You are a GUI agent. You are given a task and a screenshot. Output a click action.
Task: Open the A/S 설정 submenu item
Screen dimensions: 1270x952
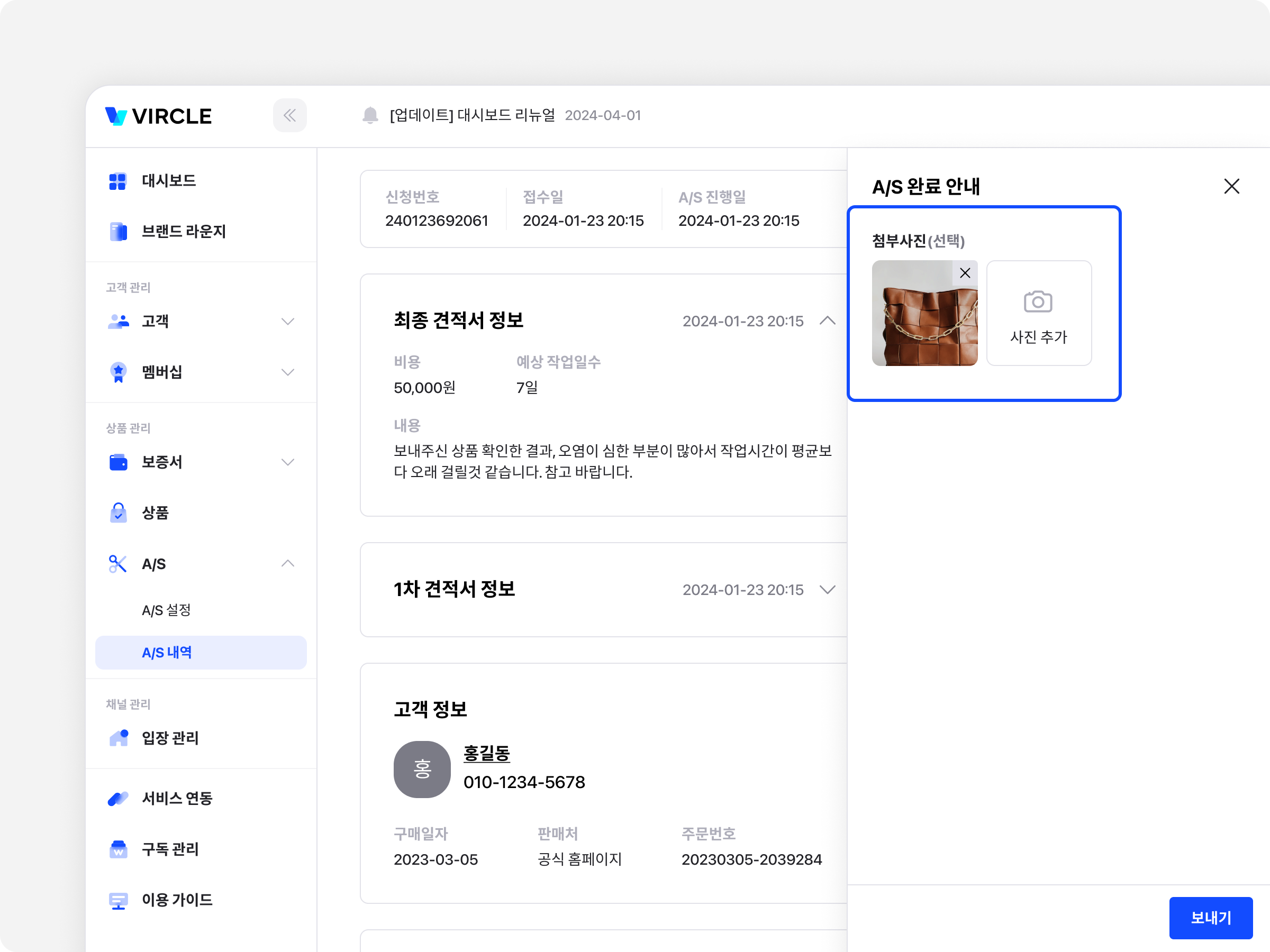point(167,610)
